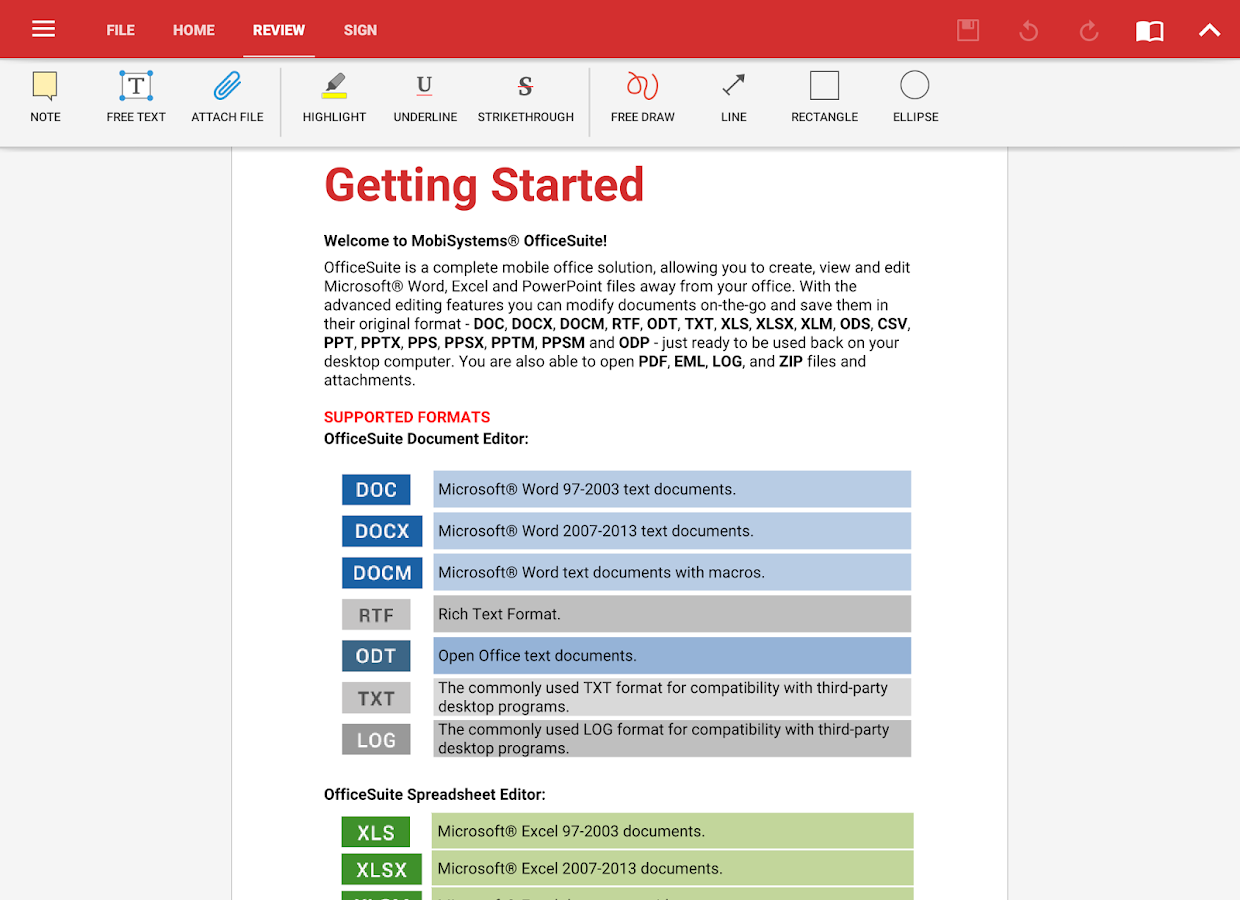Click 'Welcome to MobiSystems® OfficeSuite!' line
This screenshot has height=900, width=1240.
[x=465, y=241]
